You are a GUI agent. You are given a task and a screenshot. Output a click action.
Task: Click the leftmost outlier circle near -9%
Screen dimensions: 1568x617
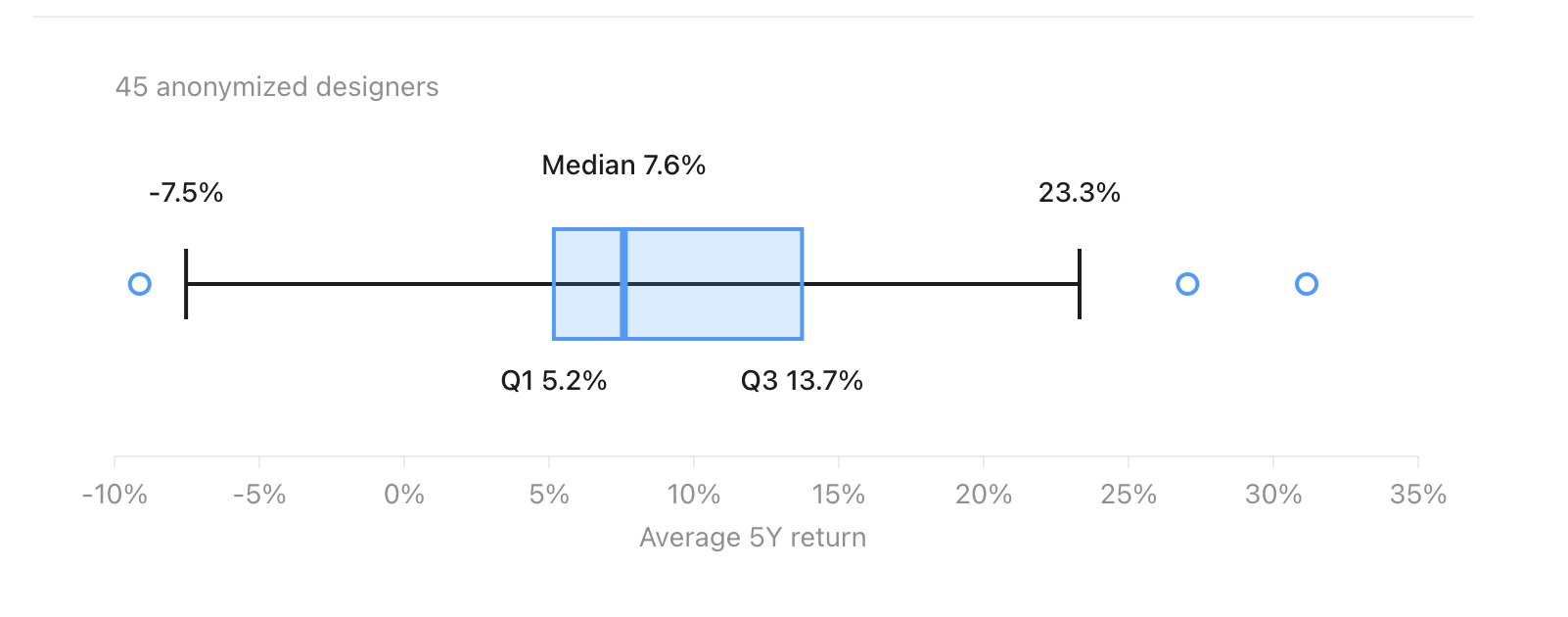[140, 284]
